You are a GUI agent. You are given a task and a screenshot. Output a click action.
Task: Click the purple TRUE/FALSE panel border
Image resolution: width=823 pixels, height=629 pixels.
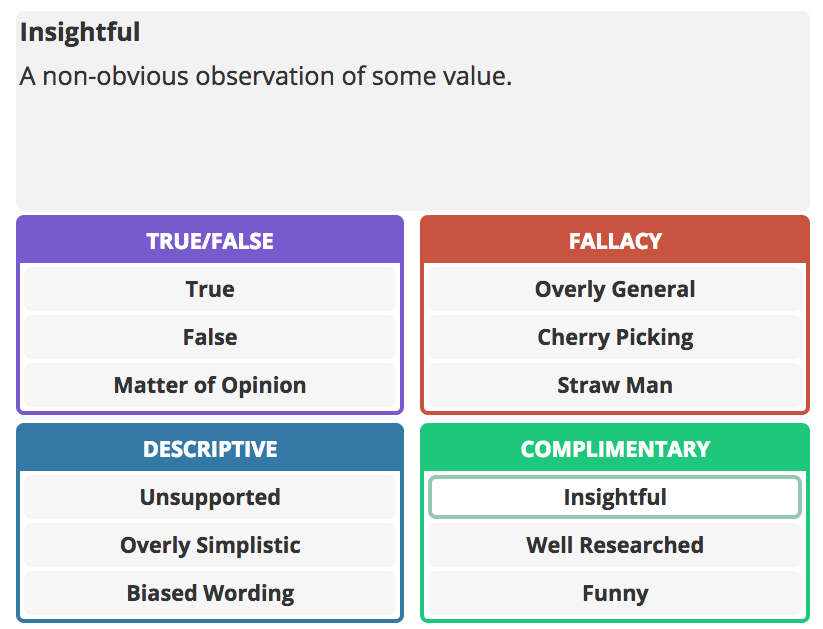click(19, 336)
